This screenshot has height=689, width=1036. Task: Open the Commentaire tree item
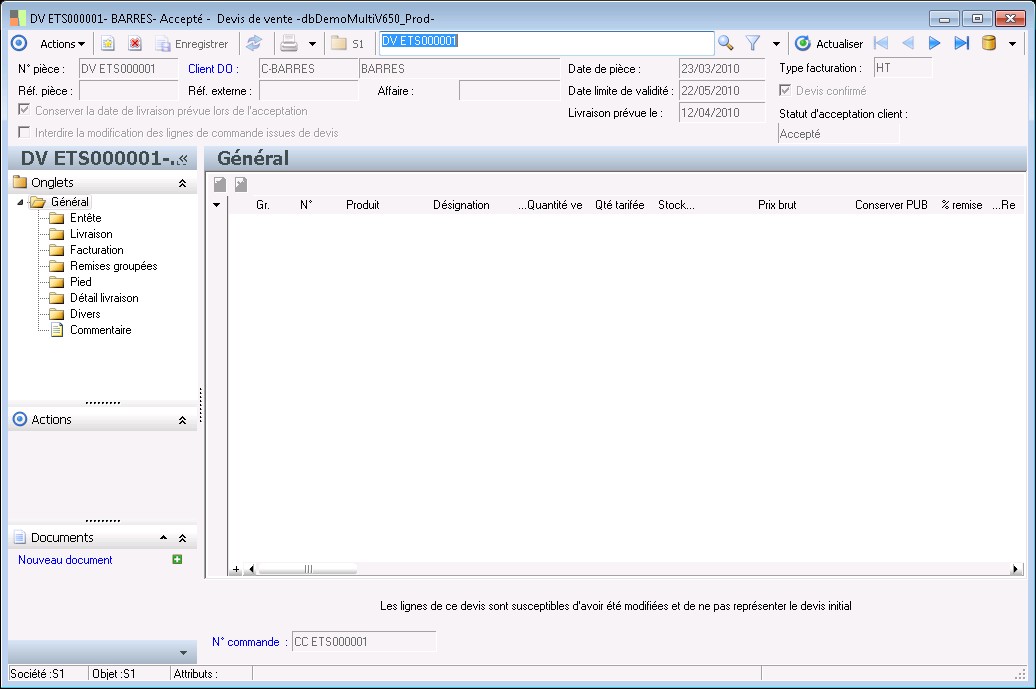point(100,330)
